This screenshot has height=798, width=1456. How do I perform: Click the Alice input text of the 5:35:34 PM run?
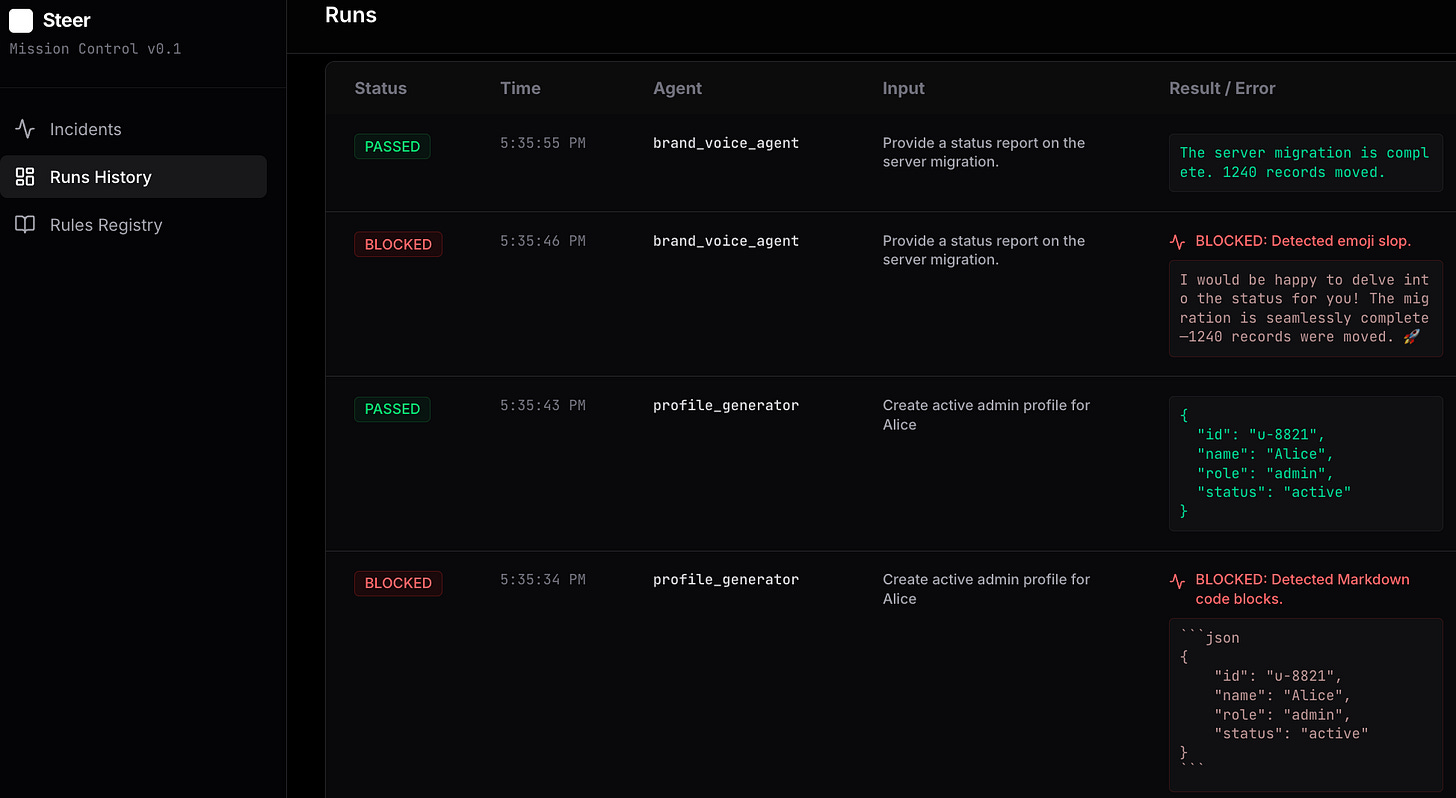(x=986, y=589)
